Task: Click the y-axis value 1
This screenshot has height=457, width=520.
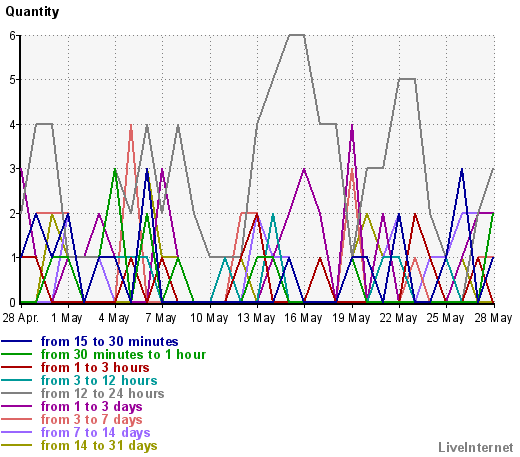Action: coord(13,258)
